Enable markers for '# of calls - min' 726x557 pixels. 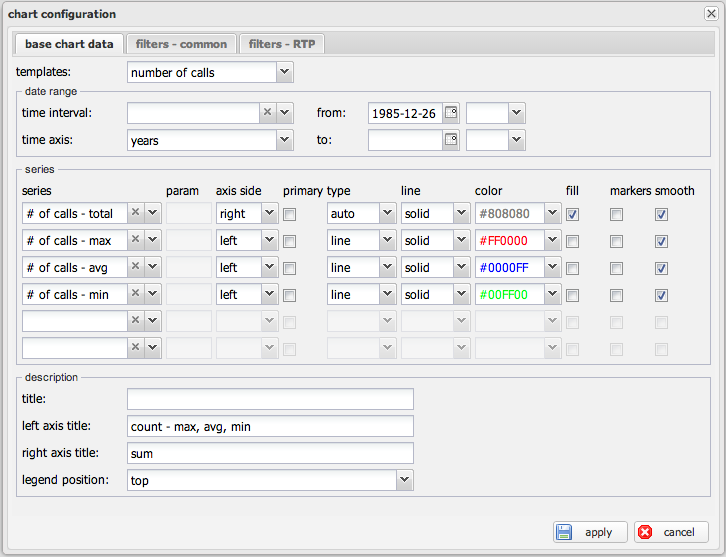coord(616,295)
